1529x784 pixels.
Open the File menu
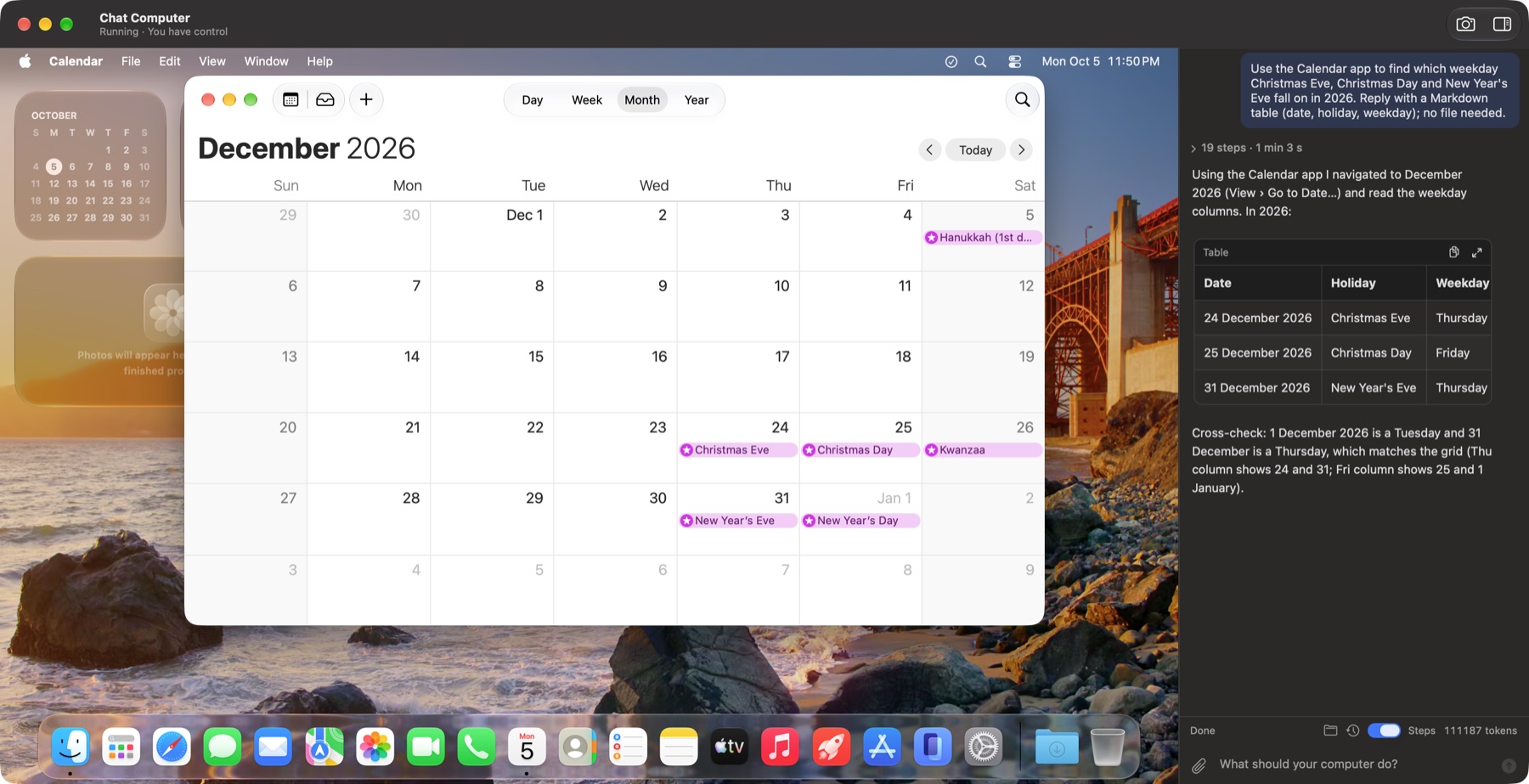tap(131, 61)
